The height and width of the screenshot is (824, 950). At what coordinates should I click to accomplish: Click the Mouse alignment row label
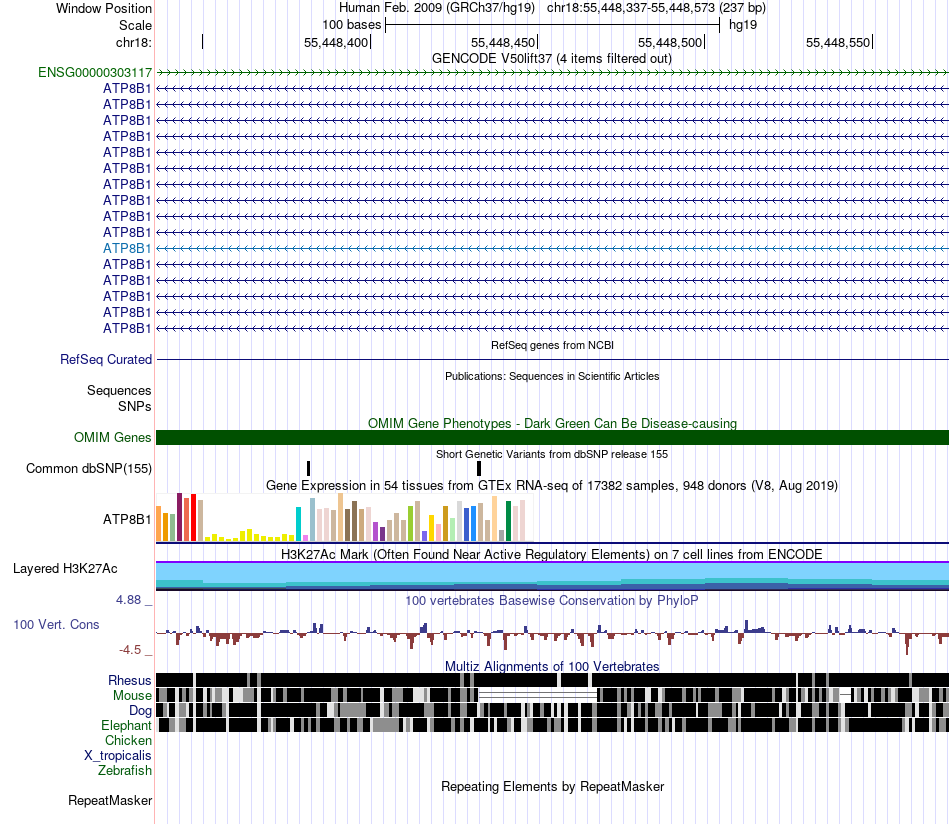[131, 696]
